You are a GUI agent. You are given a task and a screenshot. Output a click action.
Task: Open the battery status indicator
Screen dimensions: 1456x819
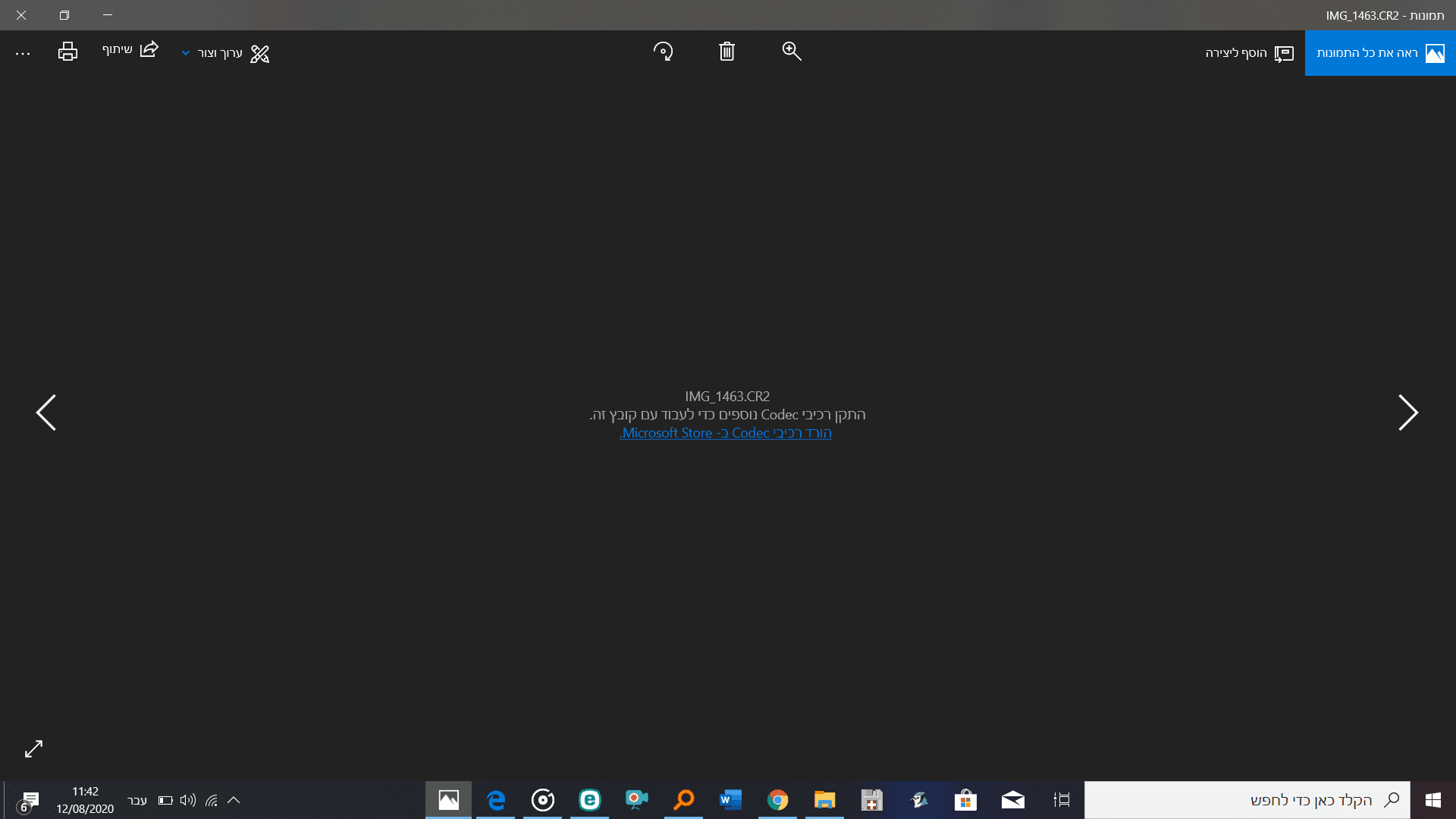[165, 800]
